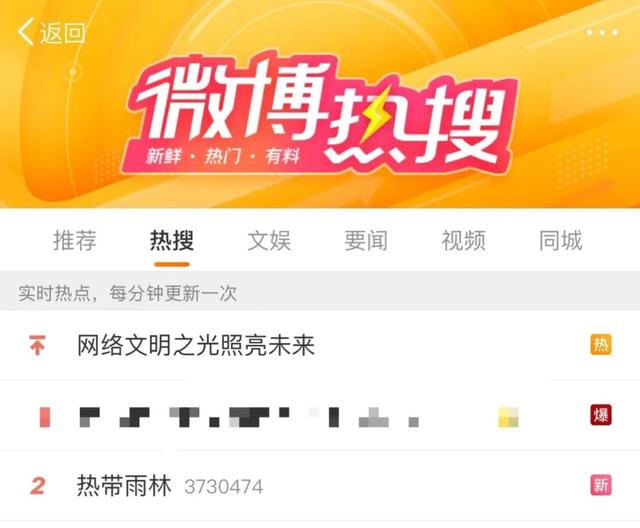Tap the yellow emoji on first ranked item

click(x=509, y=417)
